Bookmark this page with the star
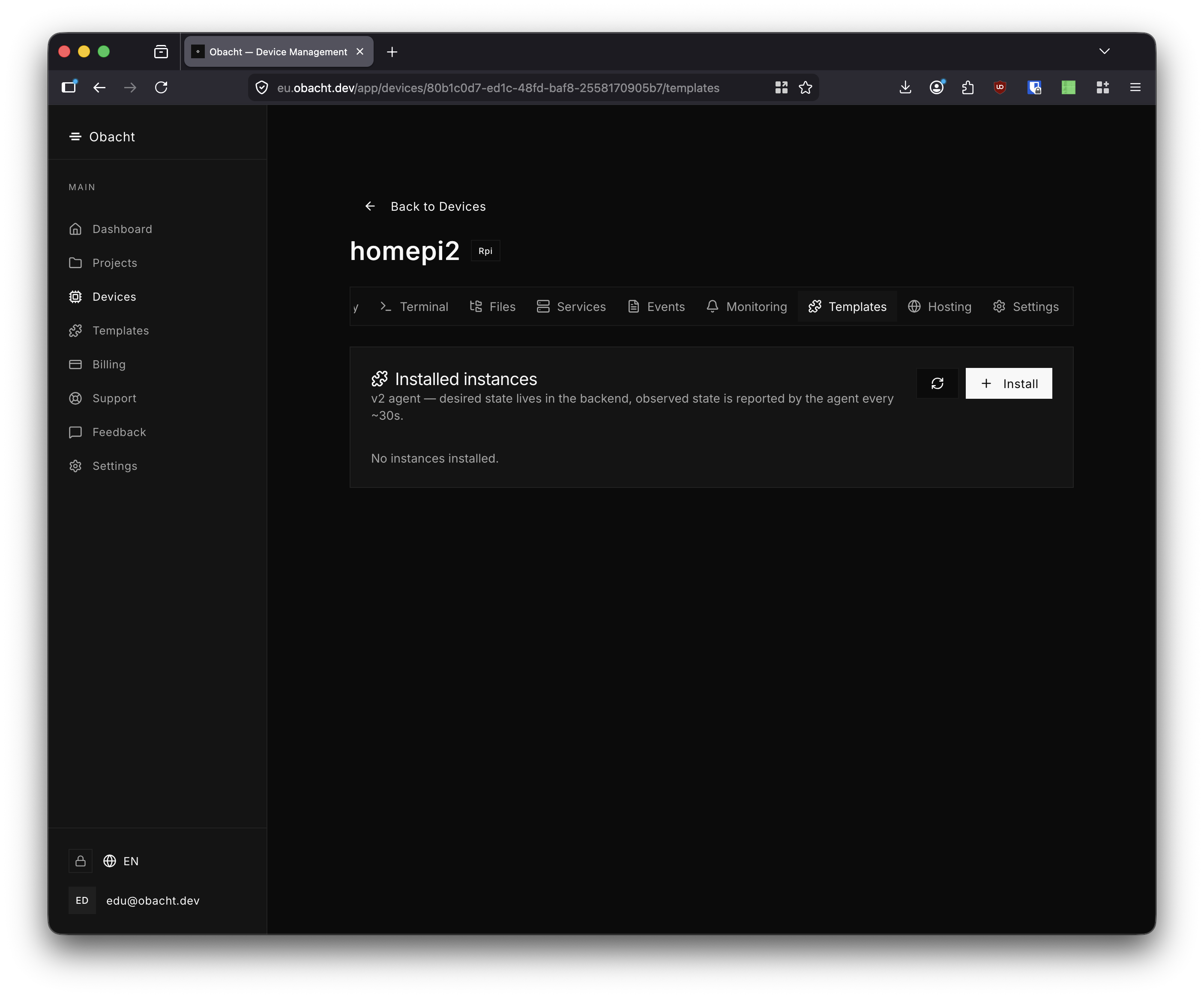Image resolution: width=1204 pixels, height=998 pixels. tap(806, 88)
